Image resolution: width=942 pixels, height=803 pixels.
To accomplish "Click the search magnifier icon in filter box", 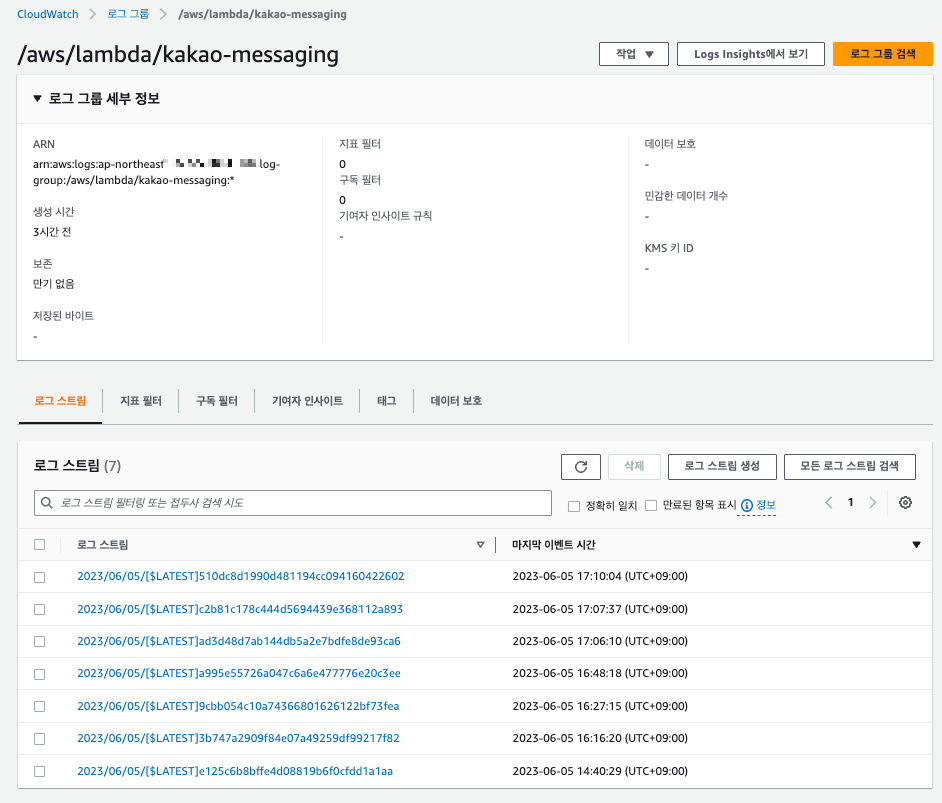I will coord(47,503).
